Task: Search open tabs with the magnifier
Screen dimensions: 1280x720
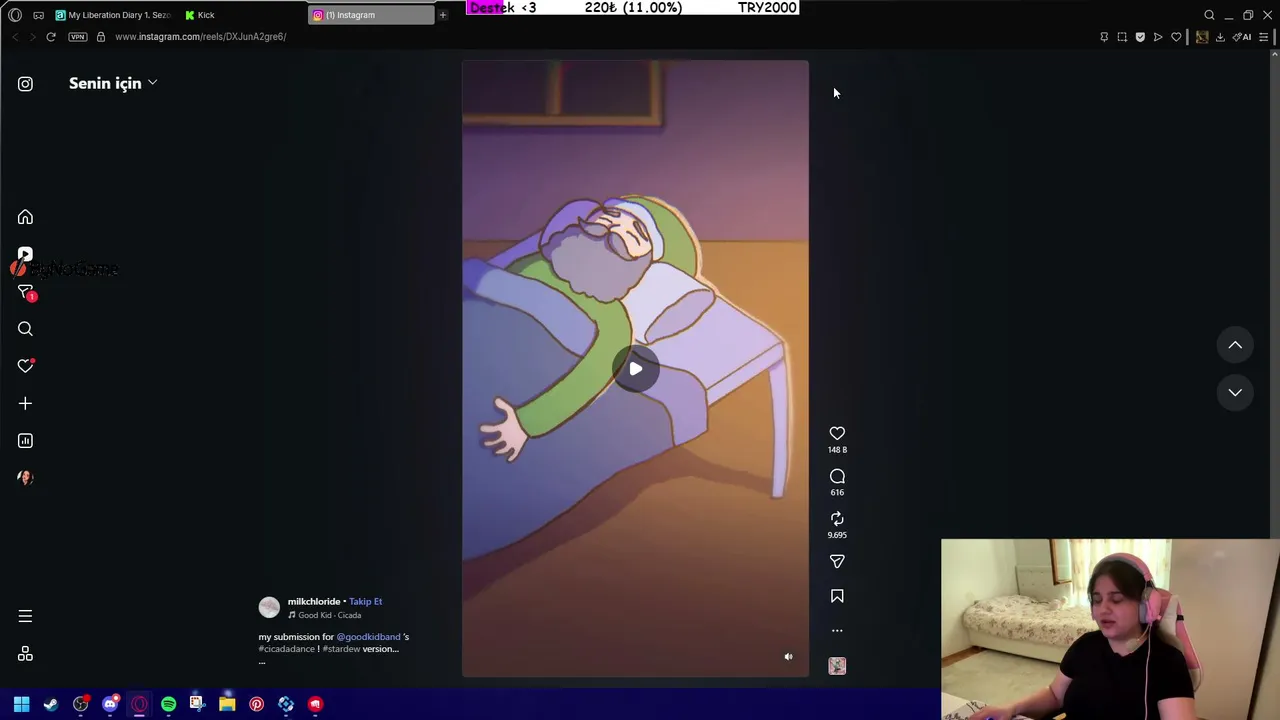Action: point(1209,15)
